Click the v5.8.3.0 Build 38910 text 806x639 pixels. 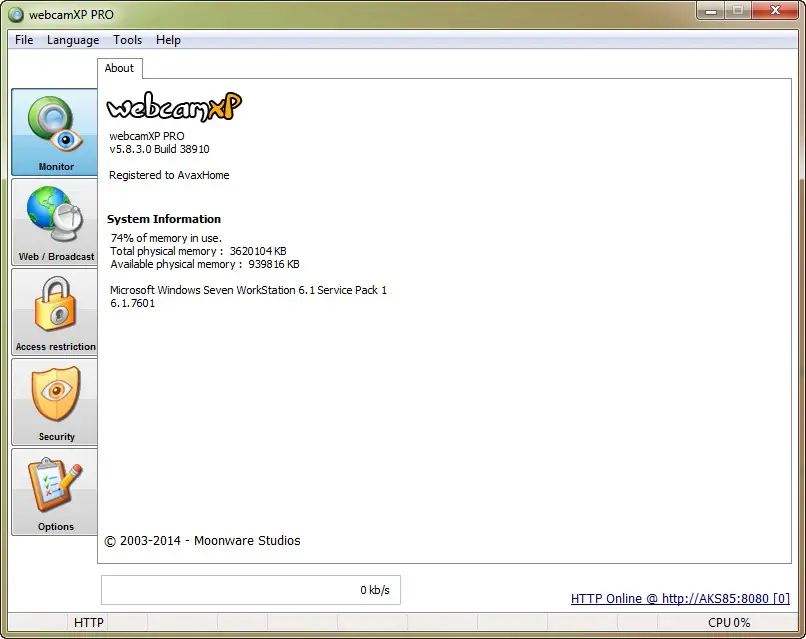[x=159, y=149]
